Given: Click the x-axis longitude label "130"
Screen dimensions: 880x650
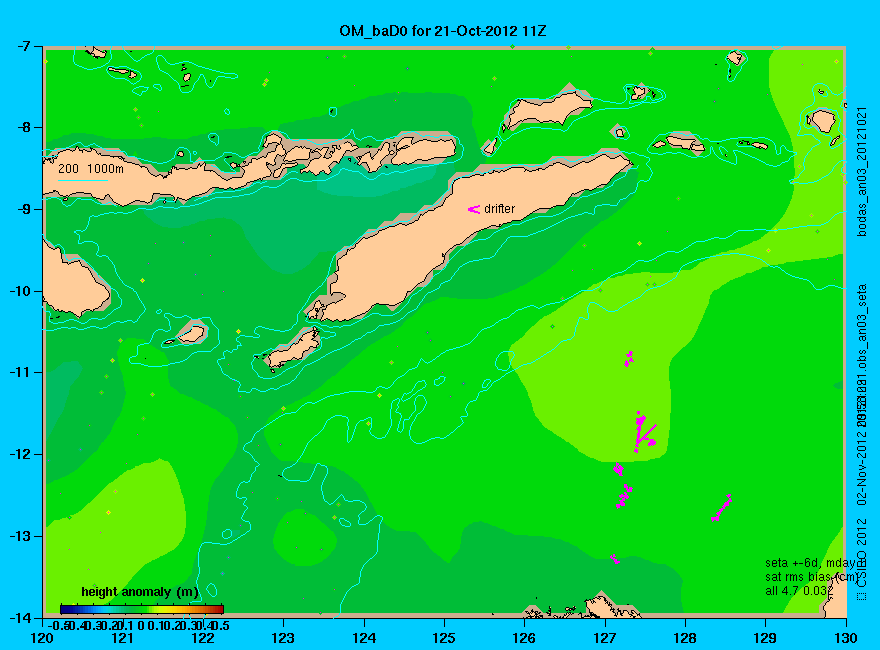Looking at the screenshot, I should click(x=846, y=638).
